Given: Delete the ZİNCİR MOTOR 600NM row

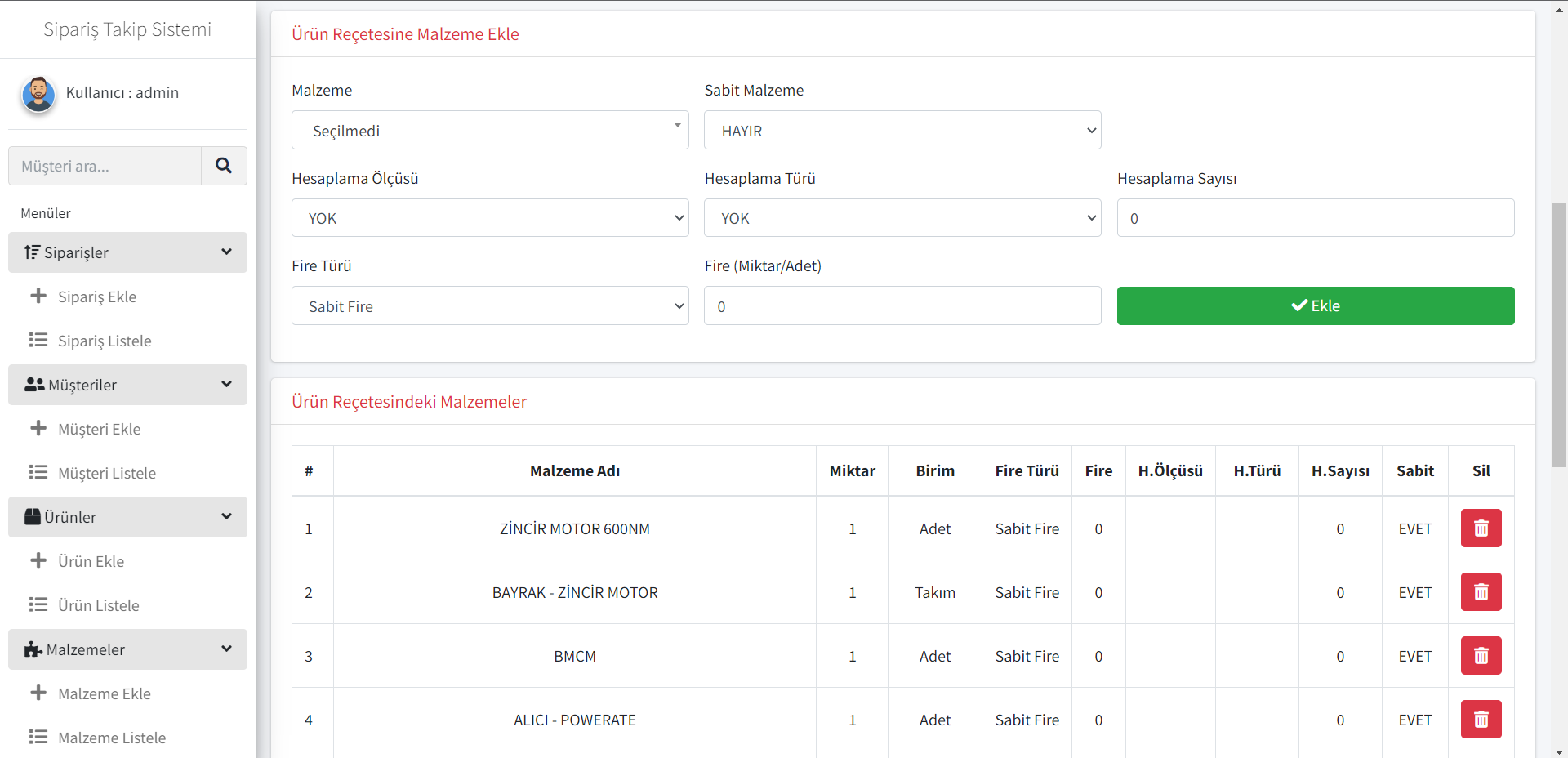Looking at the screenshot, I should (1480, 528).
